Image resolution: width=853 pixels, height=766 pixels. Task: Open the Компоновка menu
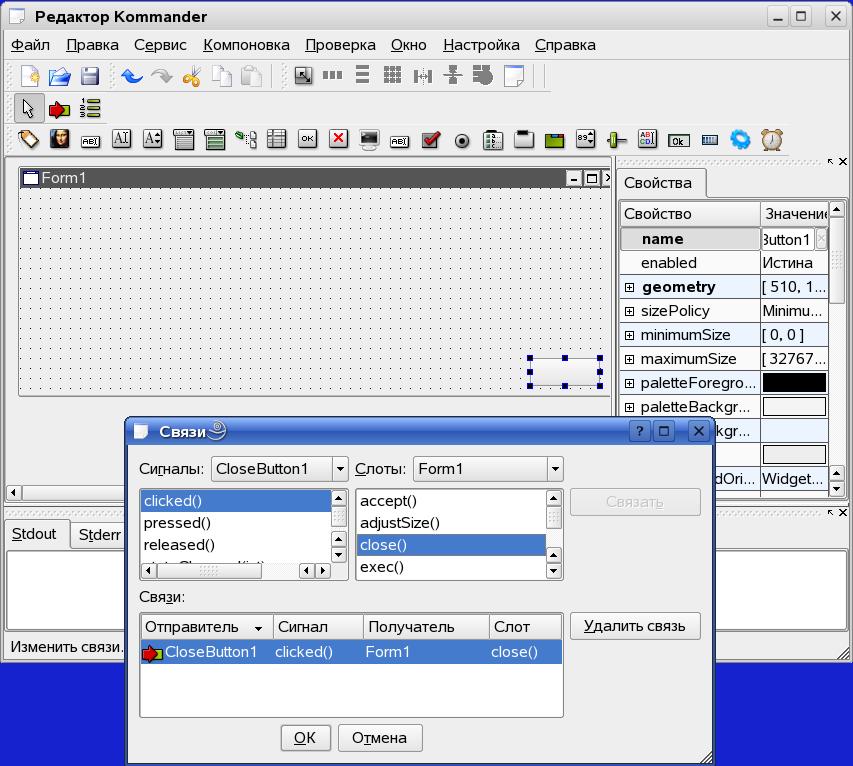tap(246, 45)
